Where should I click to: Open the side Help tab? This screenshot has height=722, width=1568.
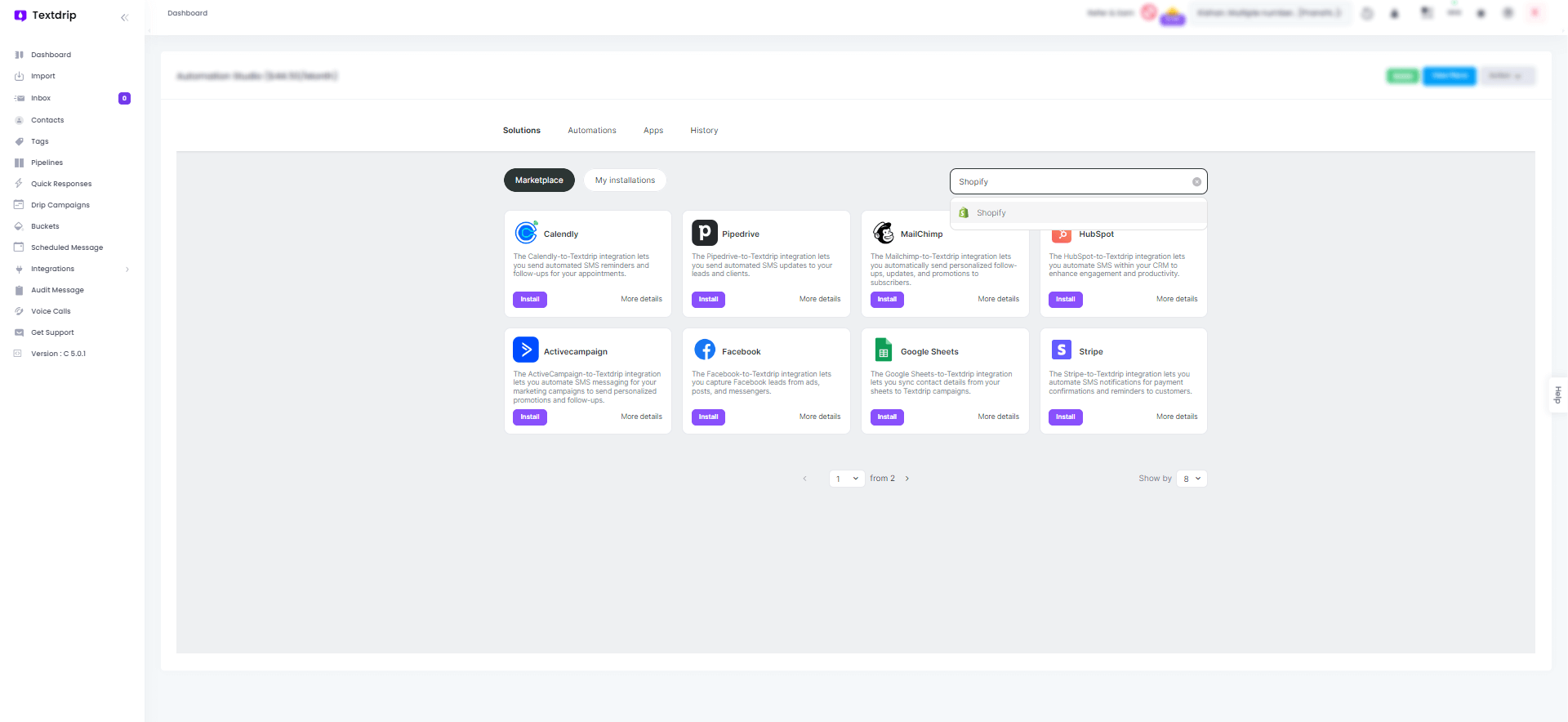click(x=1558, y=395)
